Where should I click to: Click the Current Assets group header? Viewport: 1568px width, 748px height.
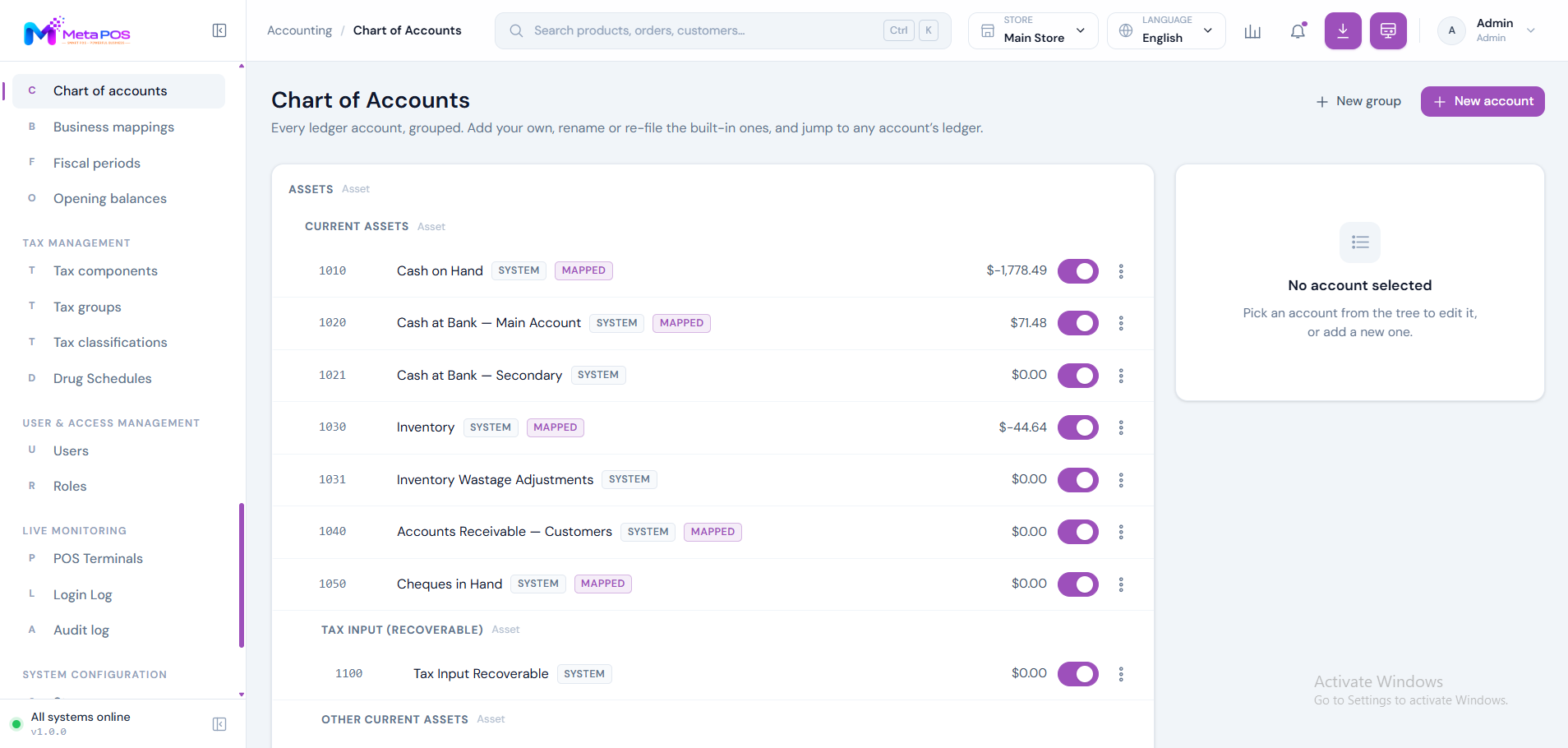tap(357, 227)
